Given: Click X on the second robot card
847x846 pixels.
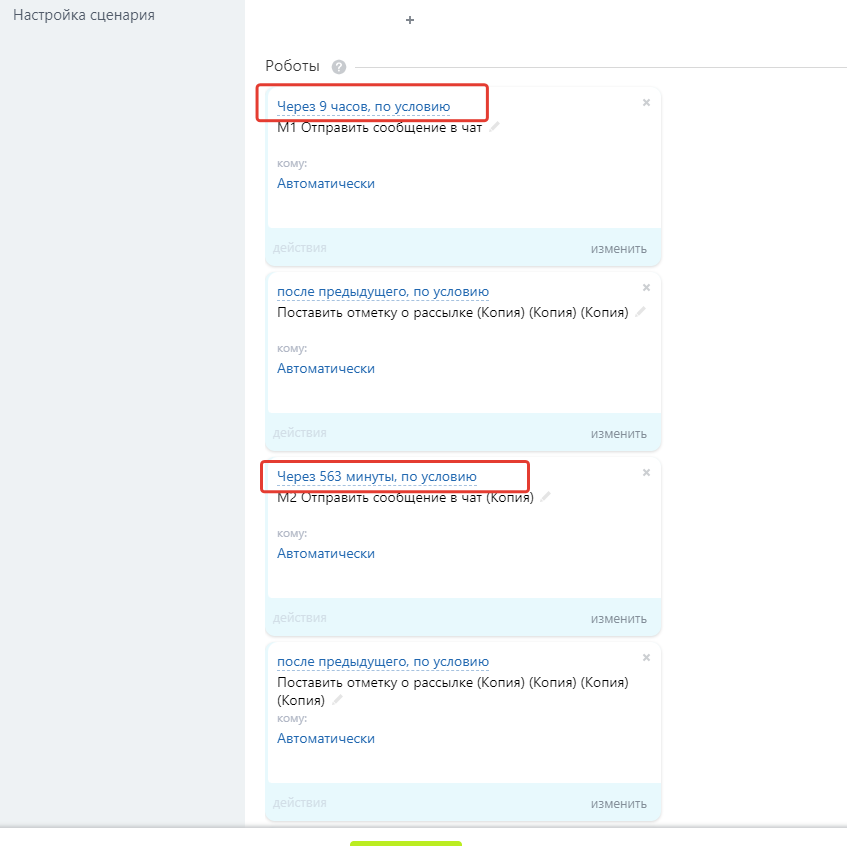Looking at the screenshot, I should (646, 287).
